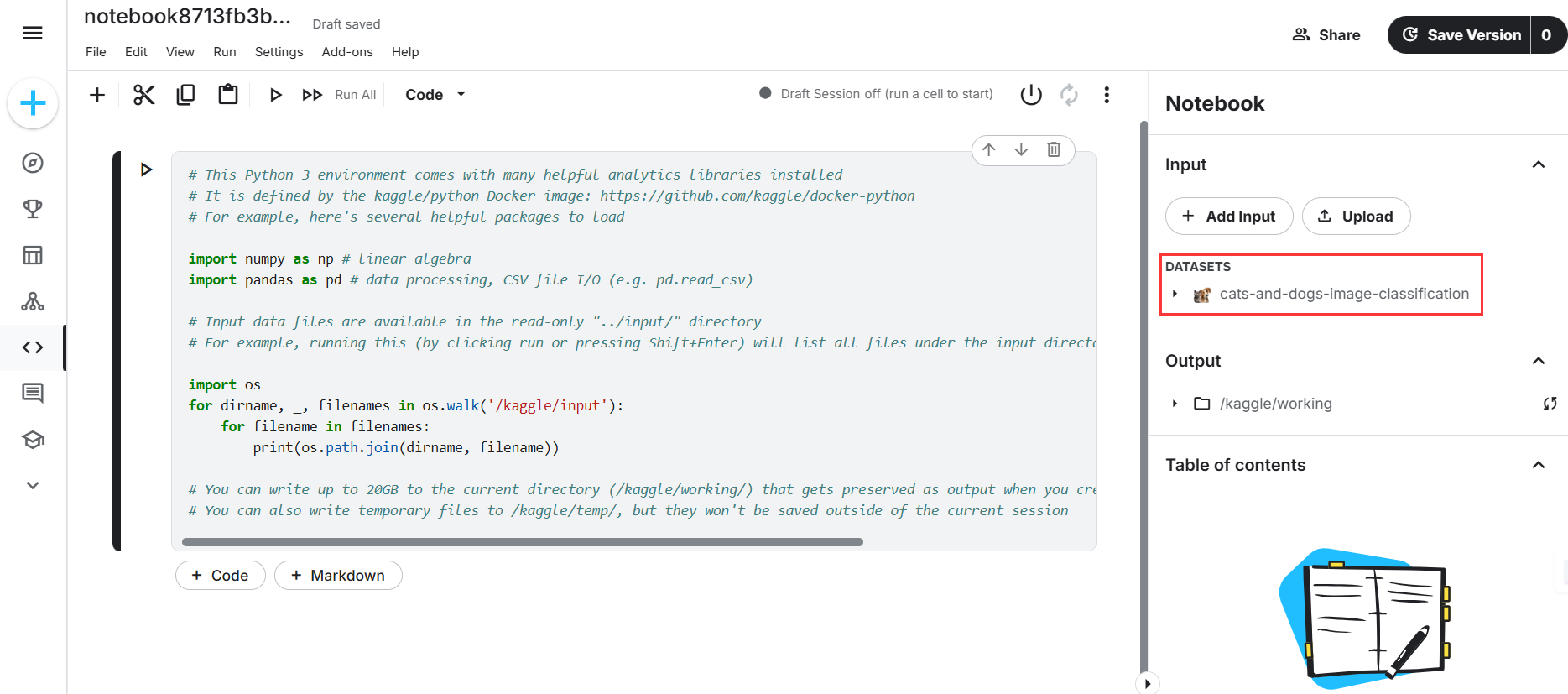Screen dimensions: 1568x694
Task: Open the Add-ons menu
Action: (346, 52)
